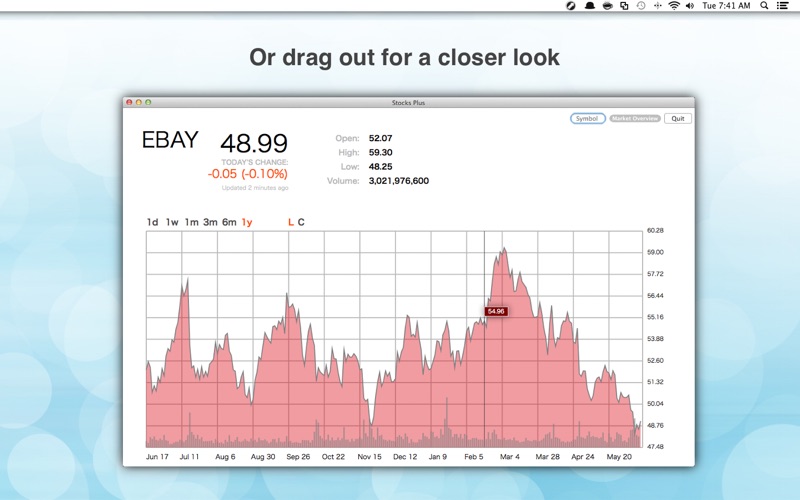800x500 pixels.
Task: Zoom the Stocks Plus window
Action: coord(148,103)
